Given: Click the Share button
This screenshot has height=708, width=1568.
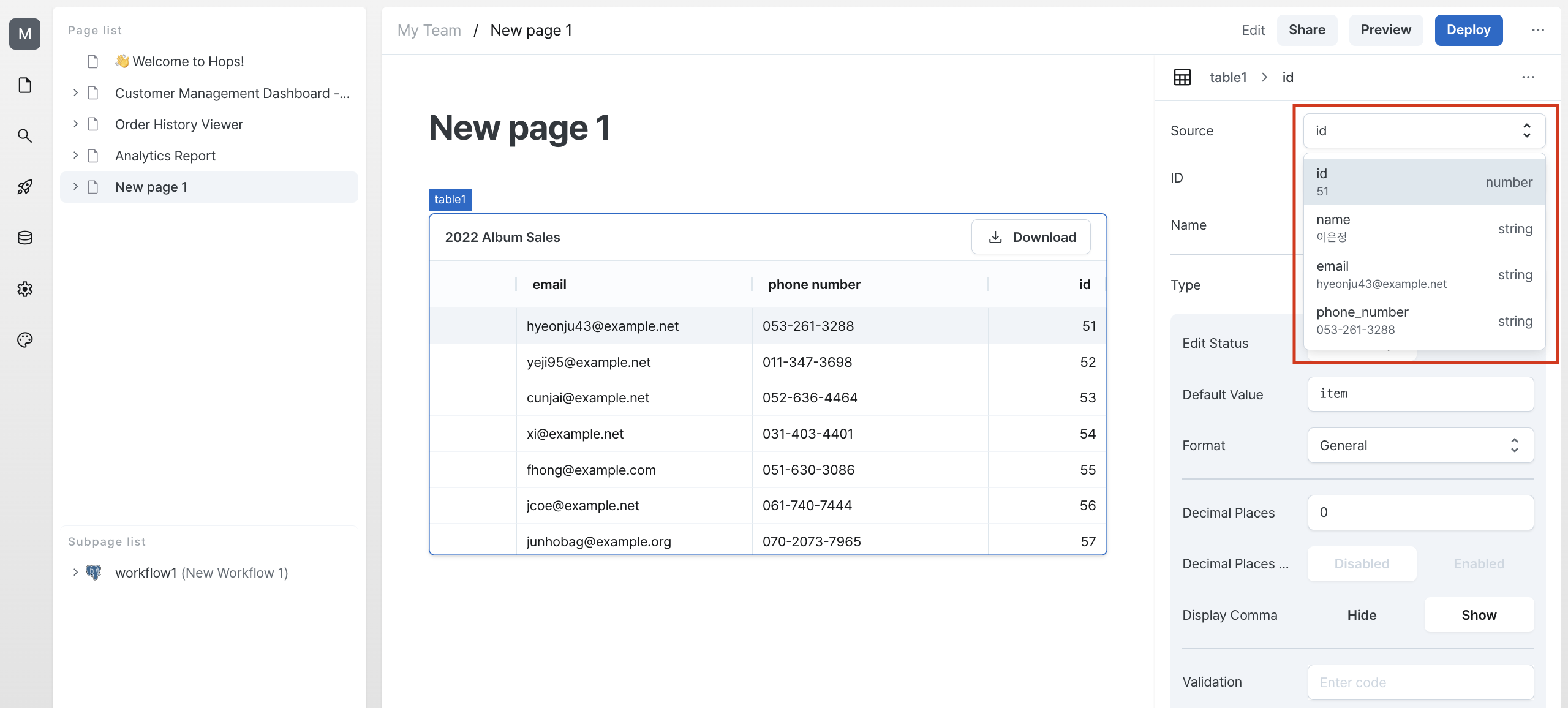Looking at the screenshot, I should pyautogui.click(x=1306, y=30).
